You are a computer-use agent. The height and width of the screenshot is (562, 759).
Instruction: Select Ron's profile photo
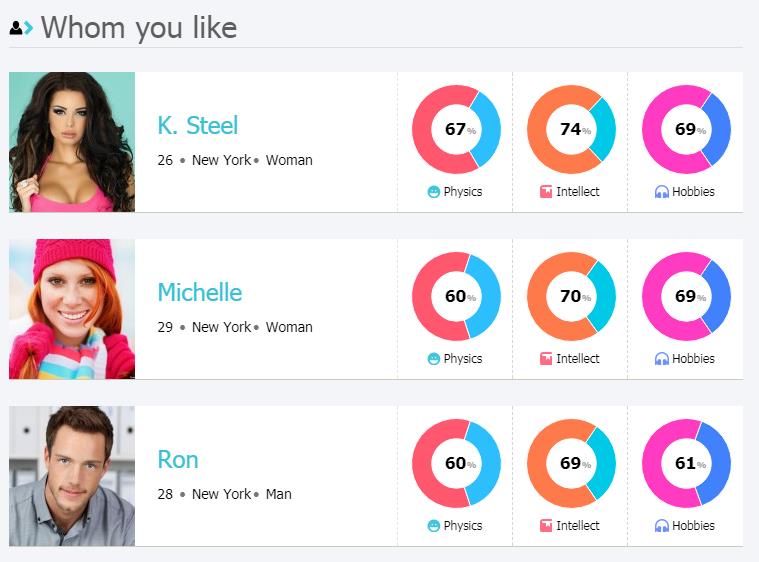click(72, 476)
